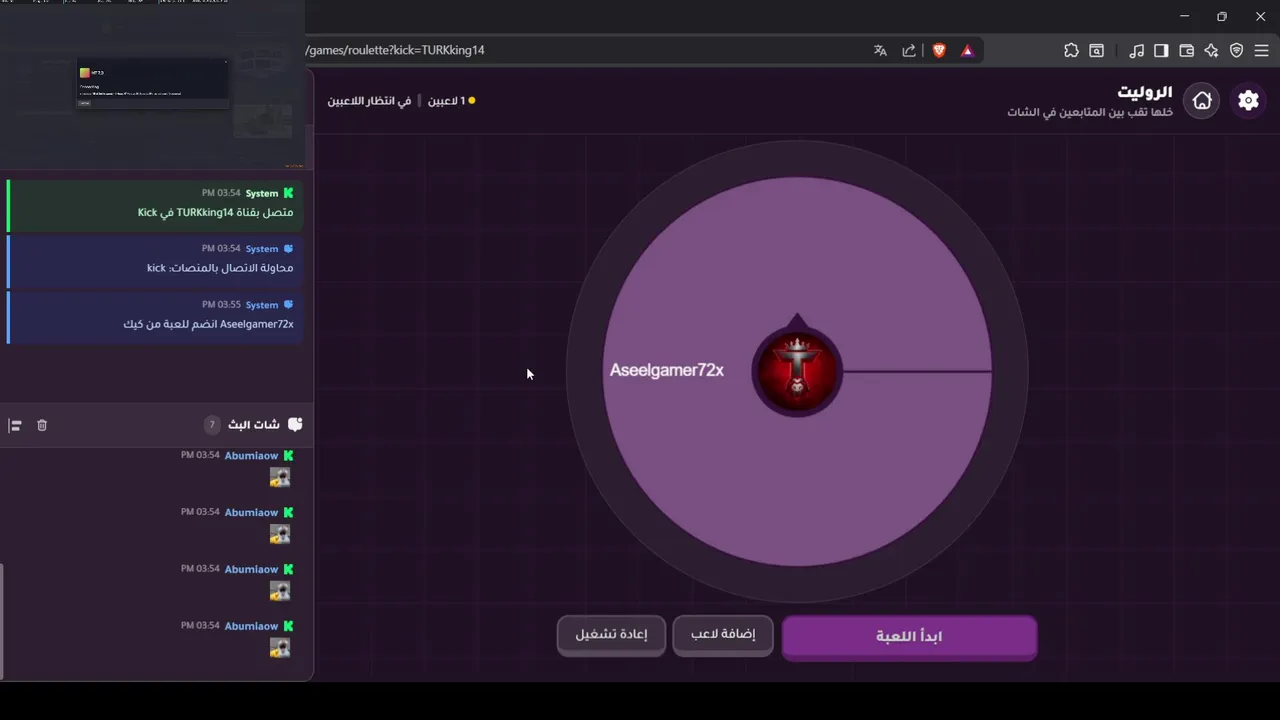Click the chat panel scrollbar
The width and height of the screenshot is (1280, 720).
click(2, 620)
